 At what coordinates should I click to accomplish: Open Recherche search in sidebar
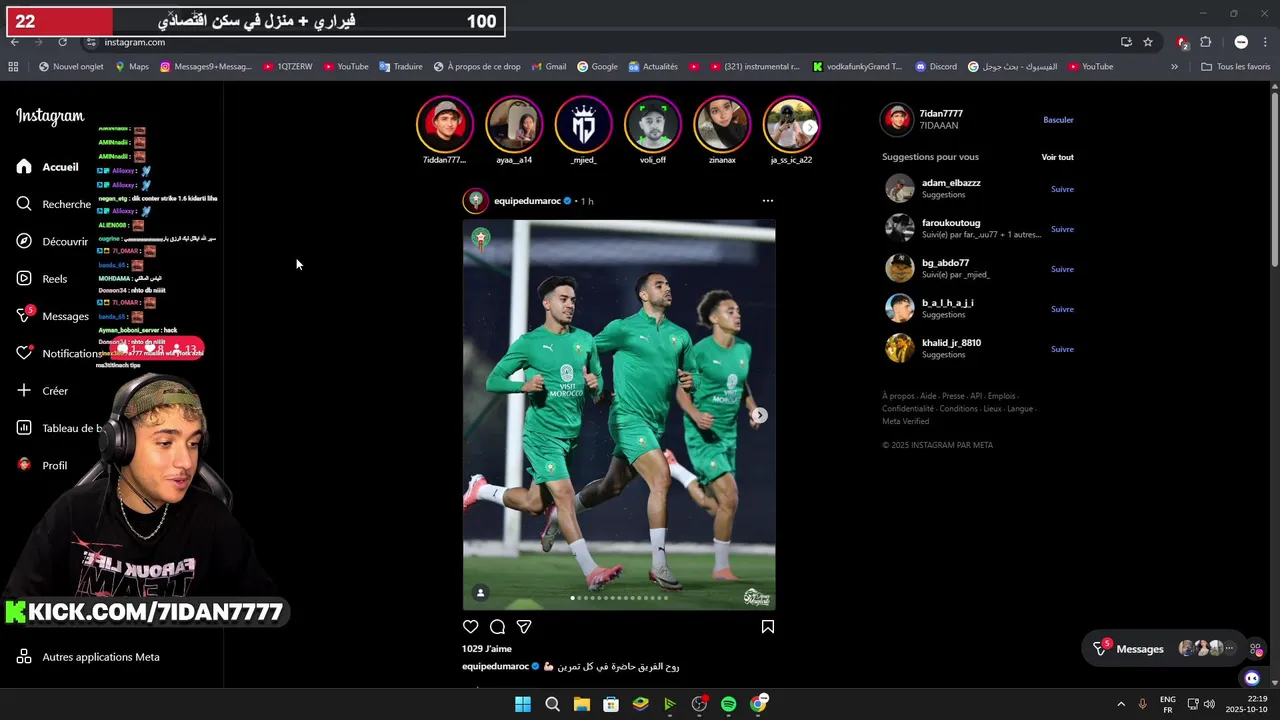pyautogui.click(x=54, y=204)
